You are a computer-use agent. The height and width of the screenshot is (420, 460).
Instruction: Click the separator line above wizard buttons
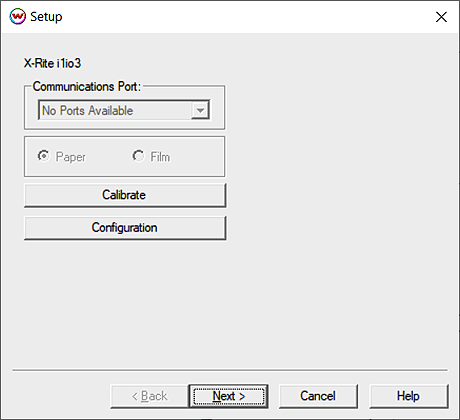[x=230, y=370]
